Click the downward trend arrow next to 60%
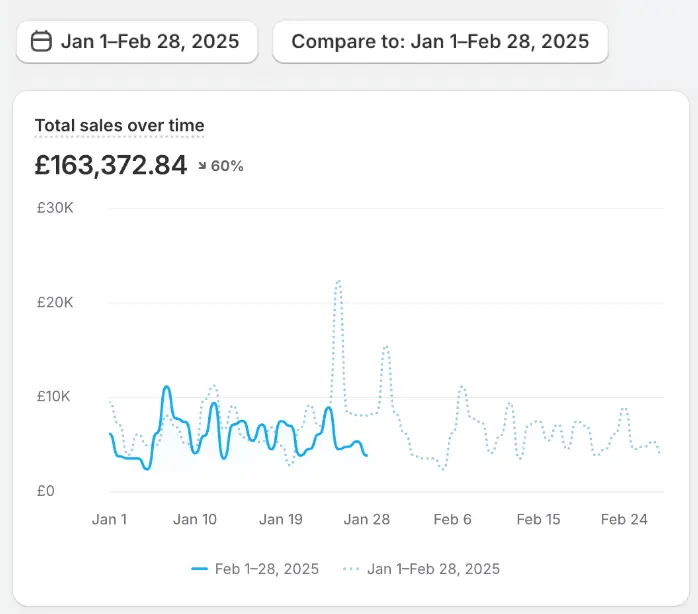This screenshot has width=698, height=614. pyautogui.click(x=202, y=166)
